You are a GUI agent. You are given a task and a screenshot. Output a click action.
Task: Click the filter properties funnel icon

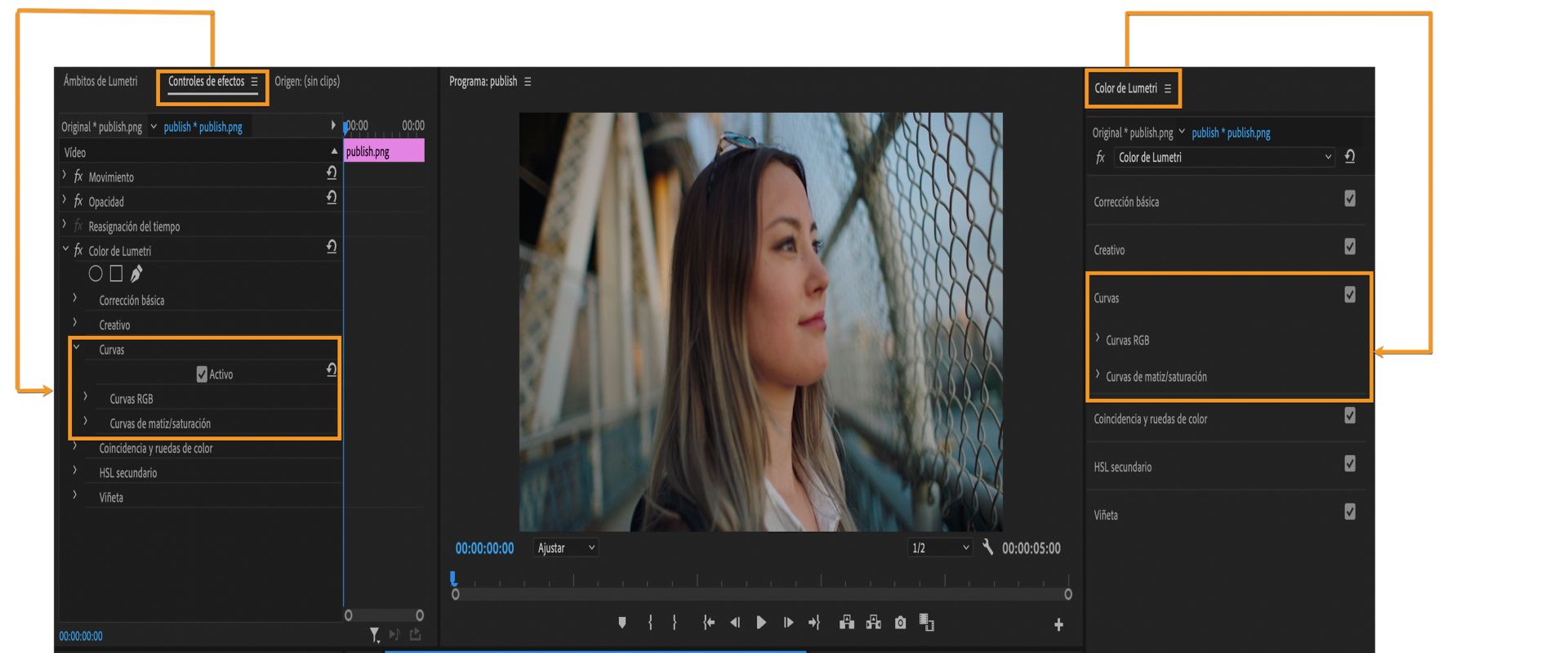[374, 634]
